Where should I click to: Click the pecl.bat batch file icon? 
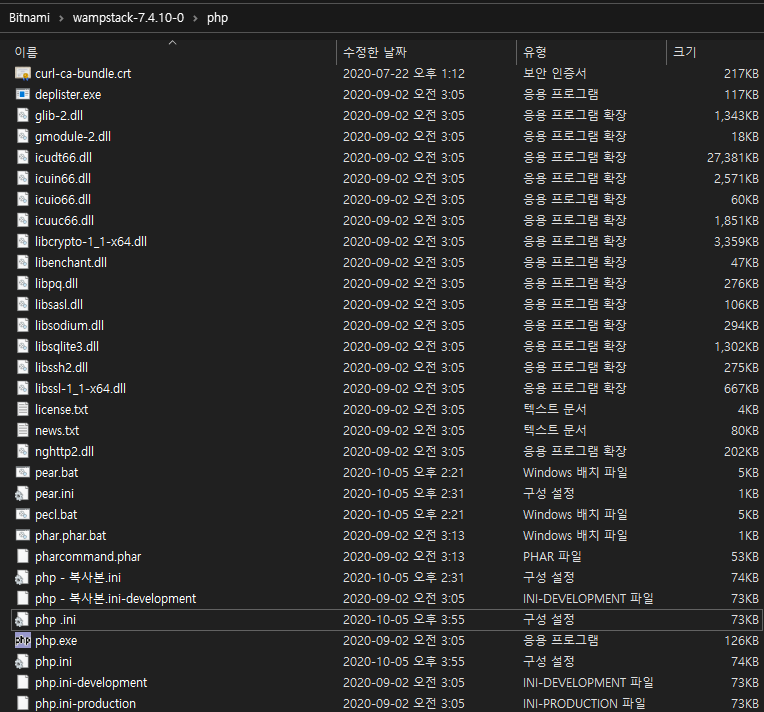(x=23, y=514)
